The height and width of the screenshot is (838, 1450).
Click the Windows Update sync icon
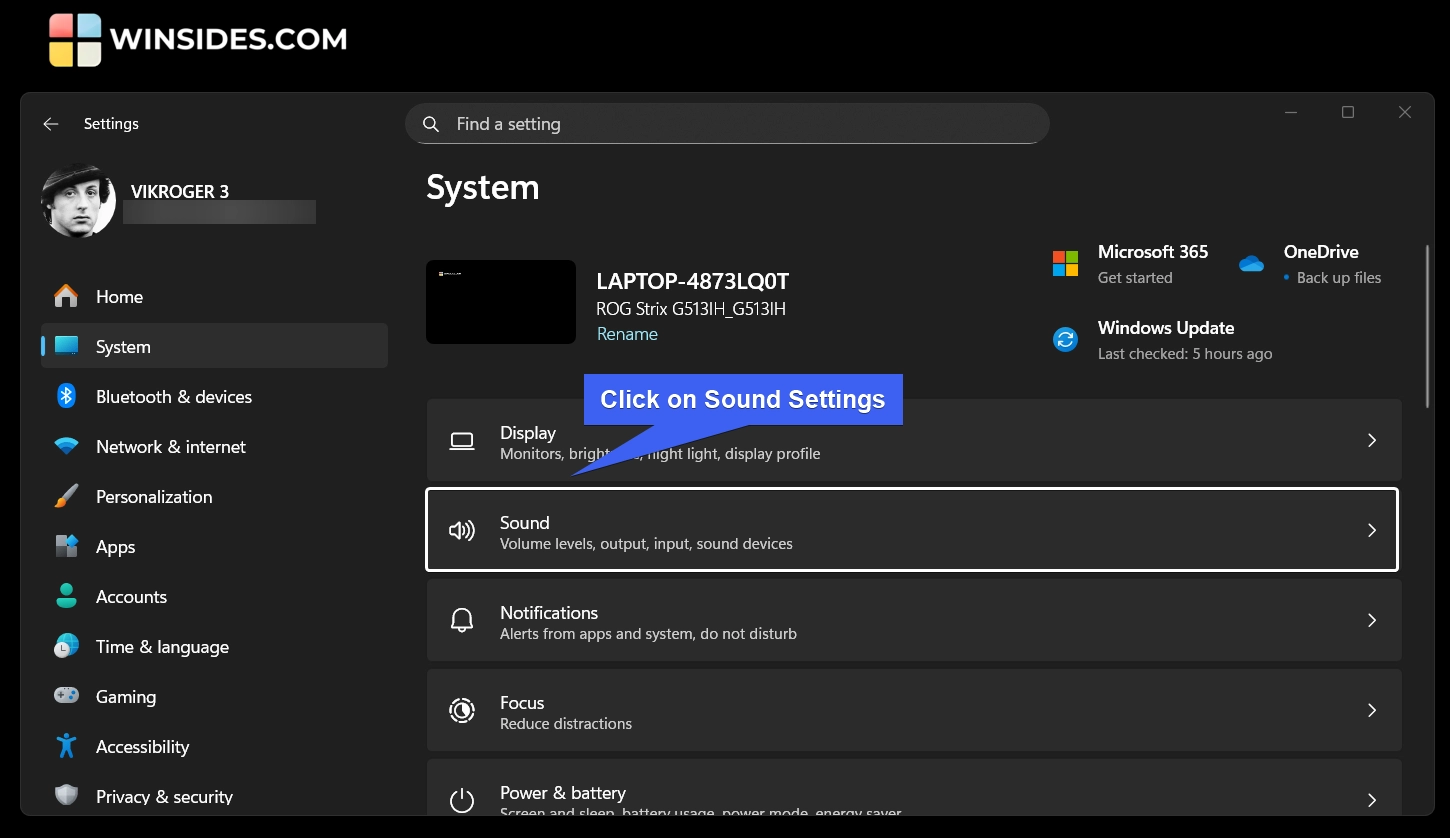(x=1065, y=340)
